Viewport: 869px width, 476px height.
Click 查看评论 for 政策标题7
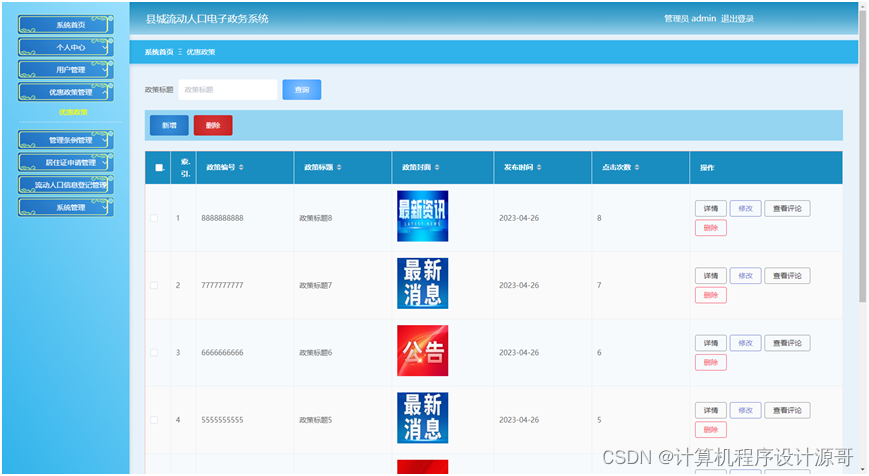[x=787, y=276]
